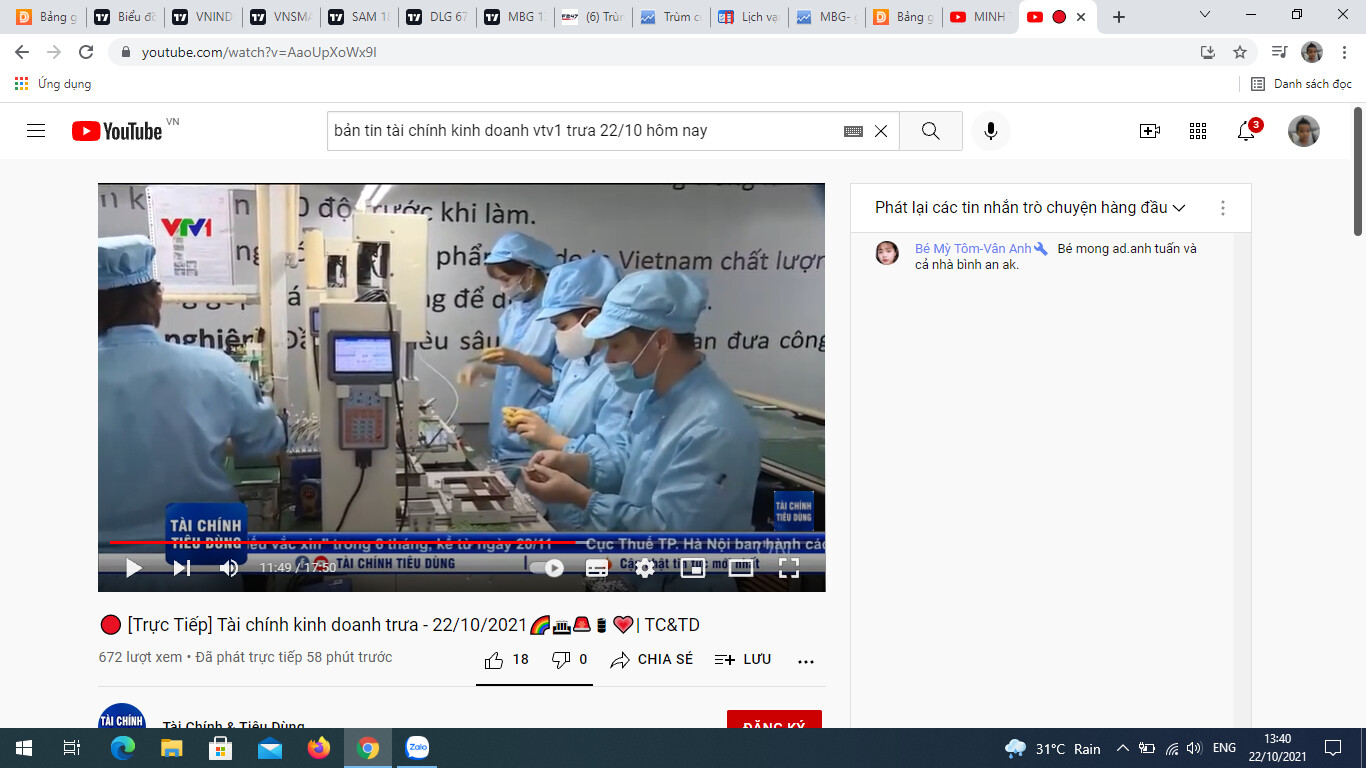Open the browser media controls
The width and height of the screenshot is (1366, 768).
coord(1279,52)
